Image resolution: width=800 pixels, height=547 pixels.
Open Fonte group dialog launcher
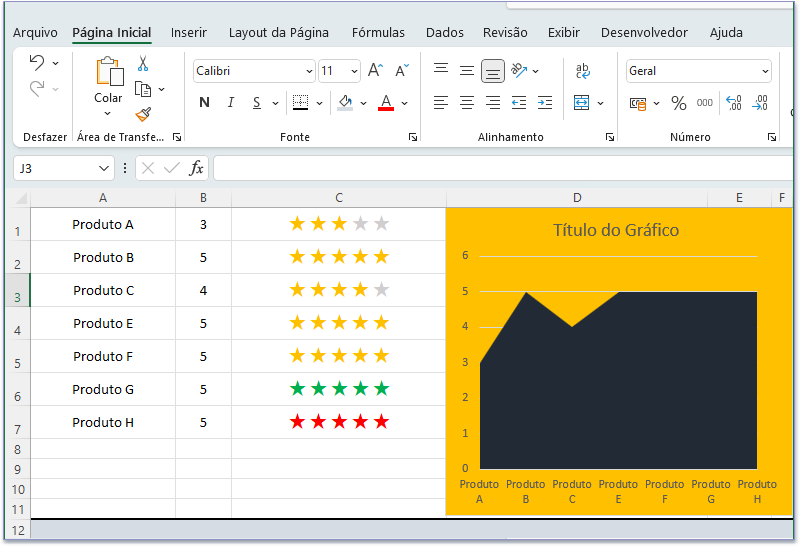click(413, 137)
